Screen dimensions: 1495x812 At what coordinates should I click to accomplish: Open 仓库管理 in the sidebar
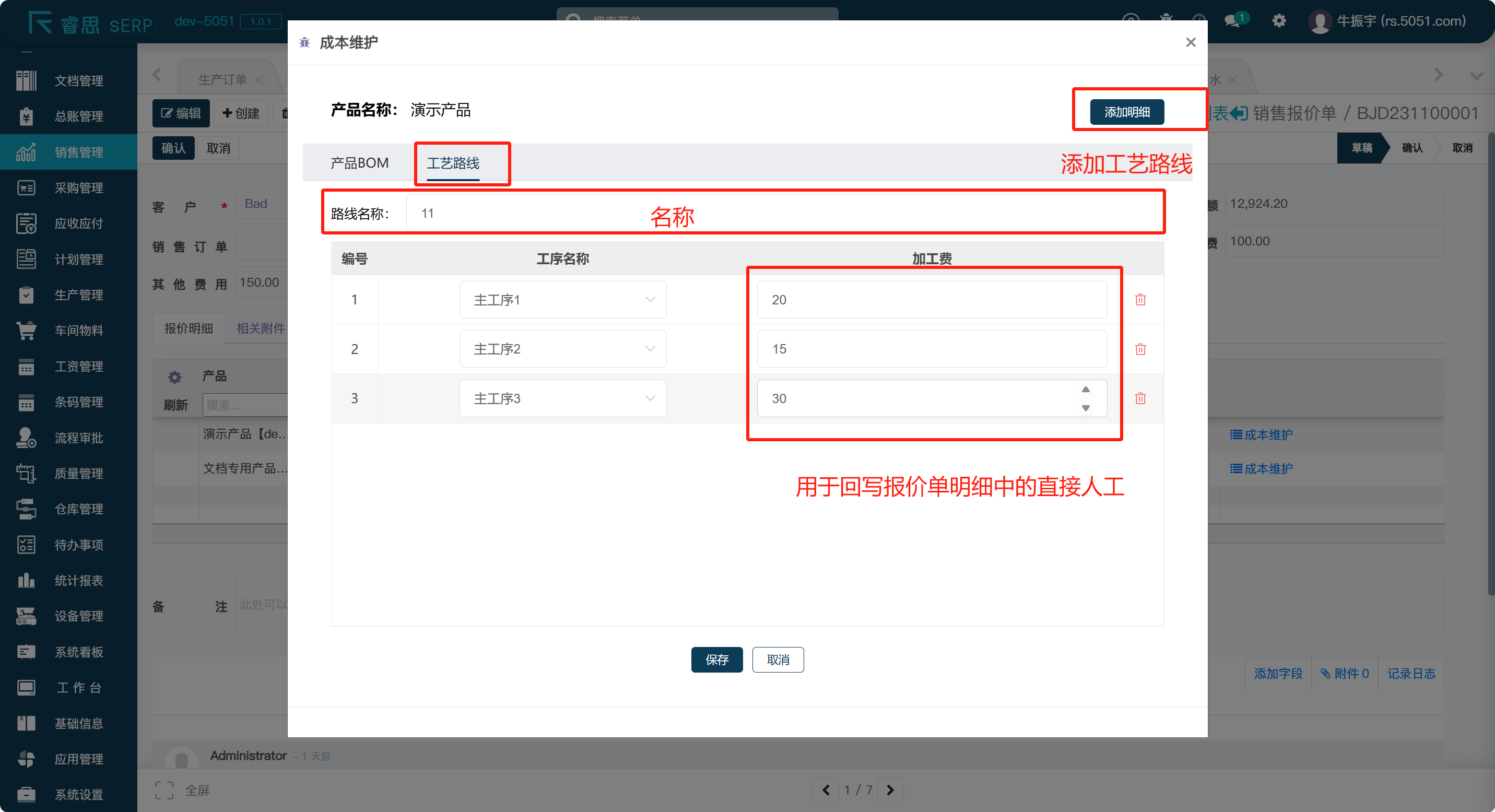[x=78, y=509]
